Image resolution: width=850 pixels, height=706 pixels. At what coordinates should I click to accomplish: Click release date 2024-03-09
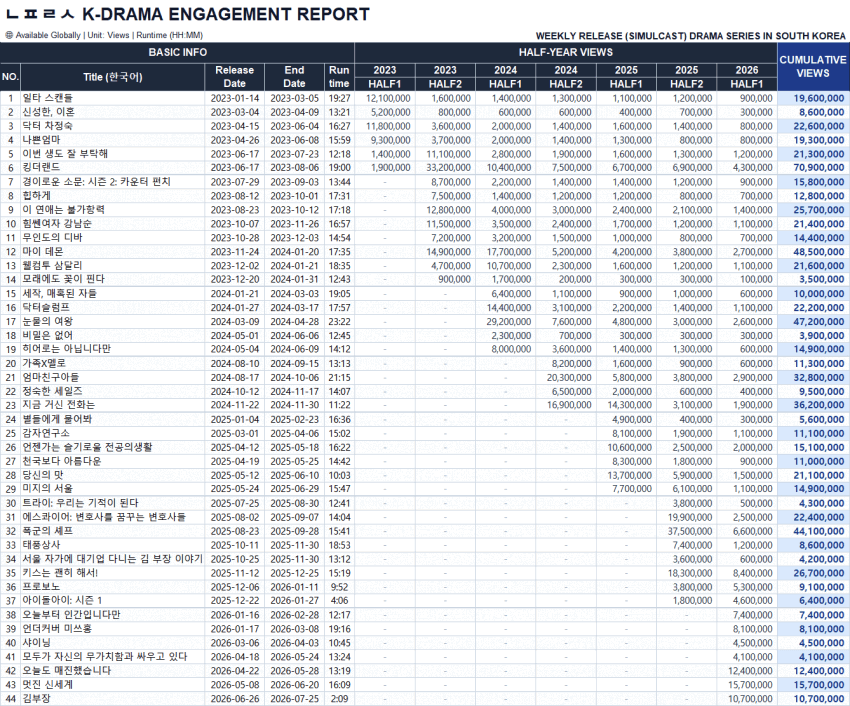(235, 322)
